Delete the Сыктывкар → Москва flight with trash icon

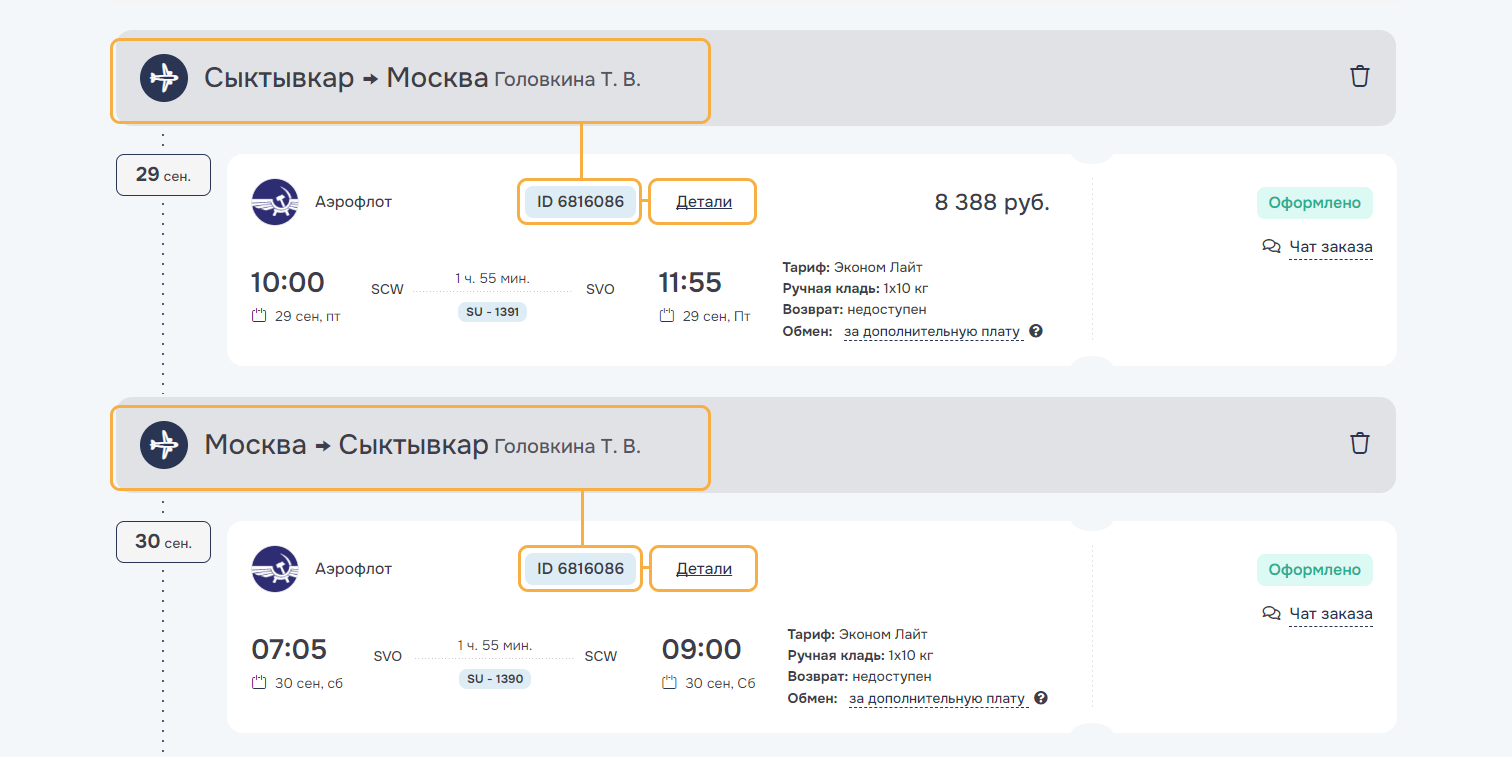[x=1359, y=76]
